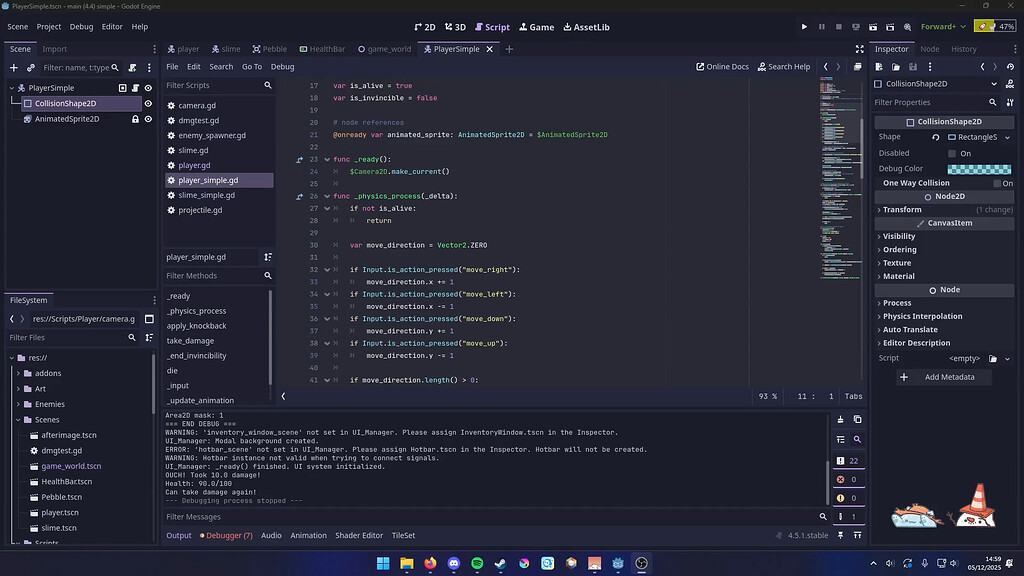This screenshot has height=576, width=1024.
Task: Switch to the 3D workspace
Action: tap(455, 27)
